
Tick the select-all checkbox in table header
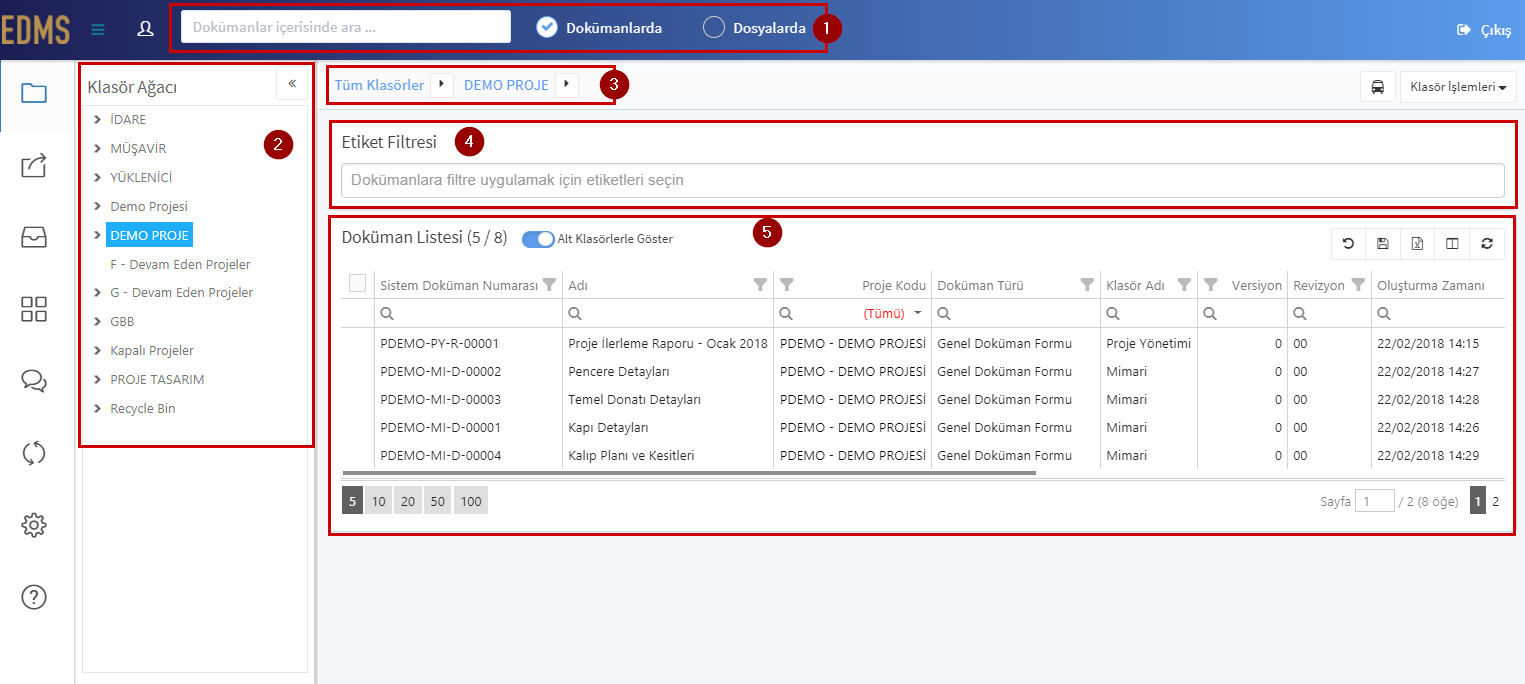point(357,284)
